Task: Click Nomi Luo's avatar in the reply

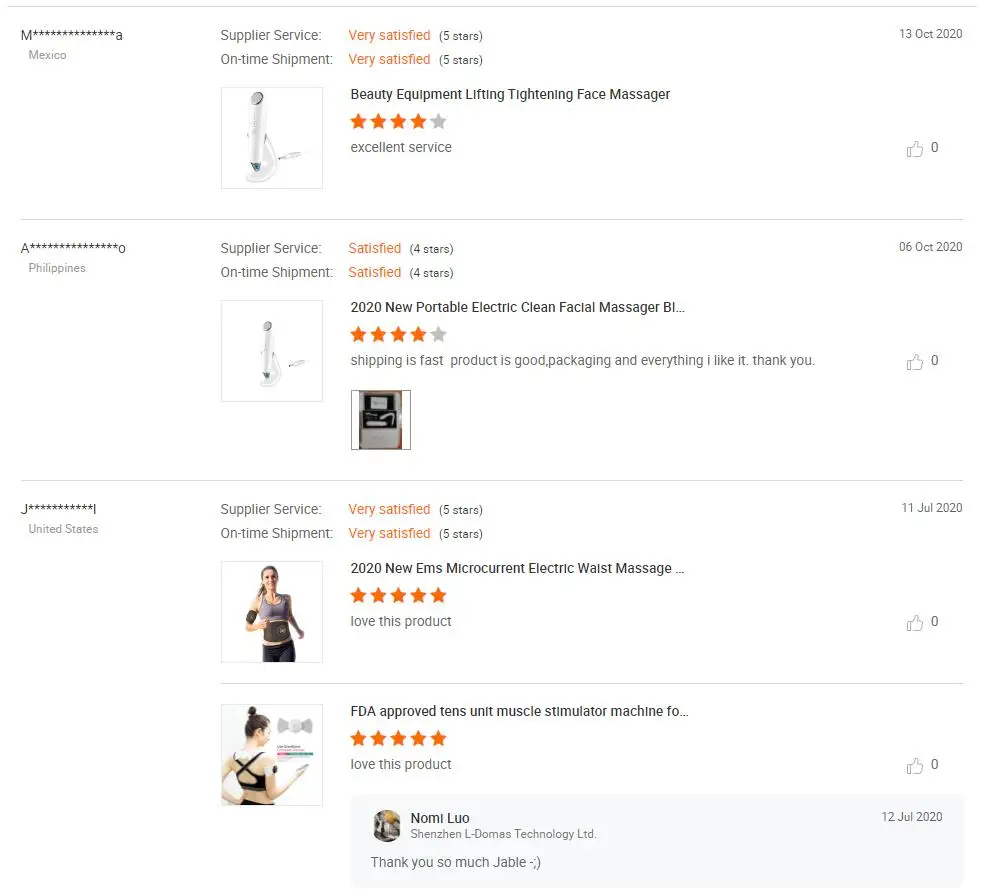Action: click(x=386, y=826)
